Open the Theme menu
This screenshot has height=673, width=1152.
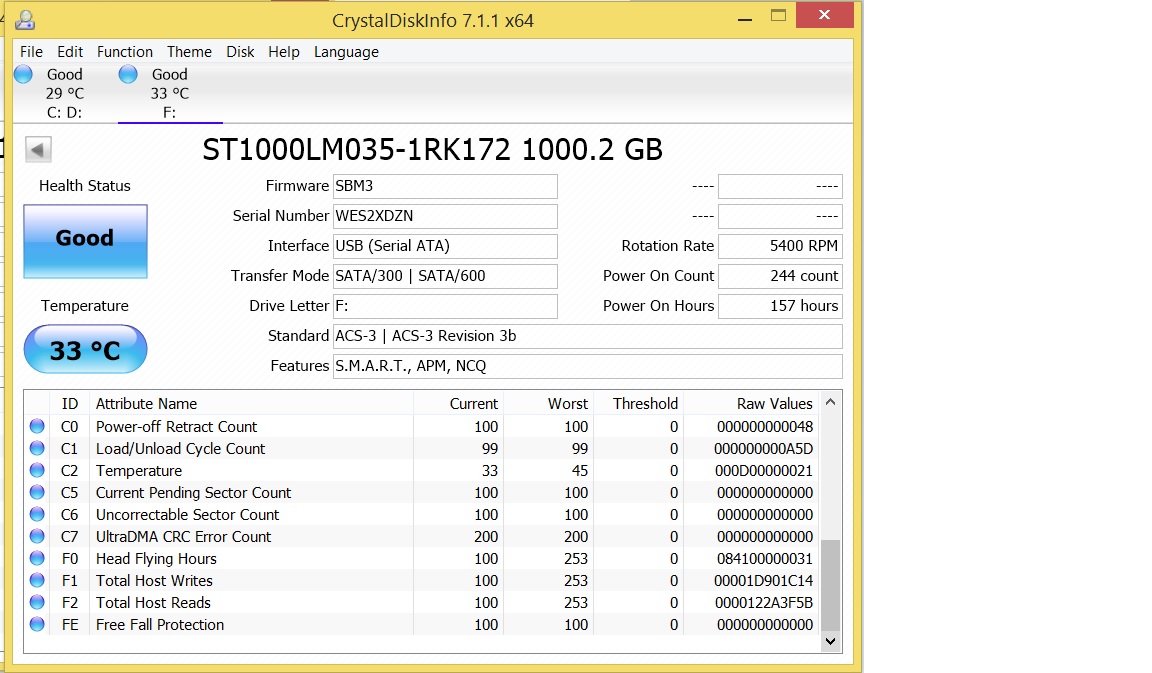[x=189, y=52]
